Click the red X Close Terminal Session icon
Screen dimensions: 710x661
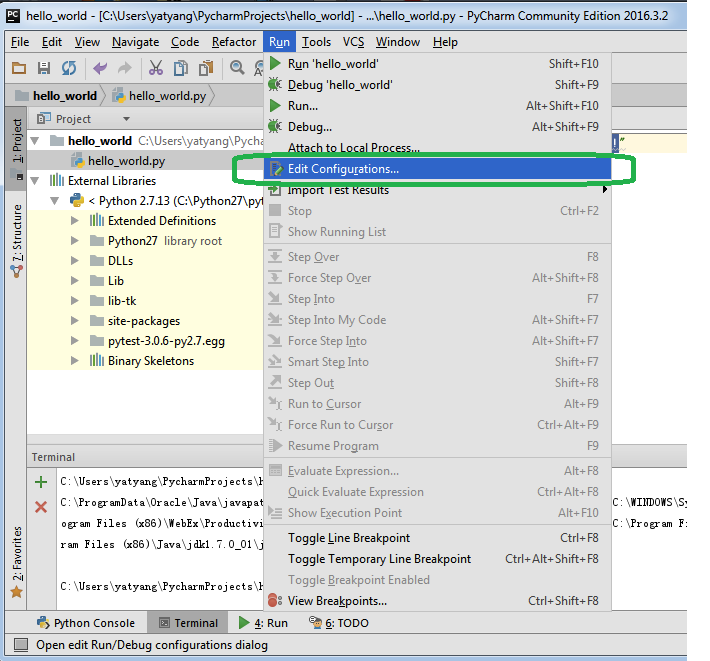click(41, 507)
